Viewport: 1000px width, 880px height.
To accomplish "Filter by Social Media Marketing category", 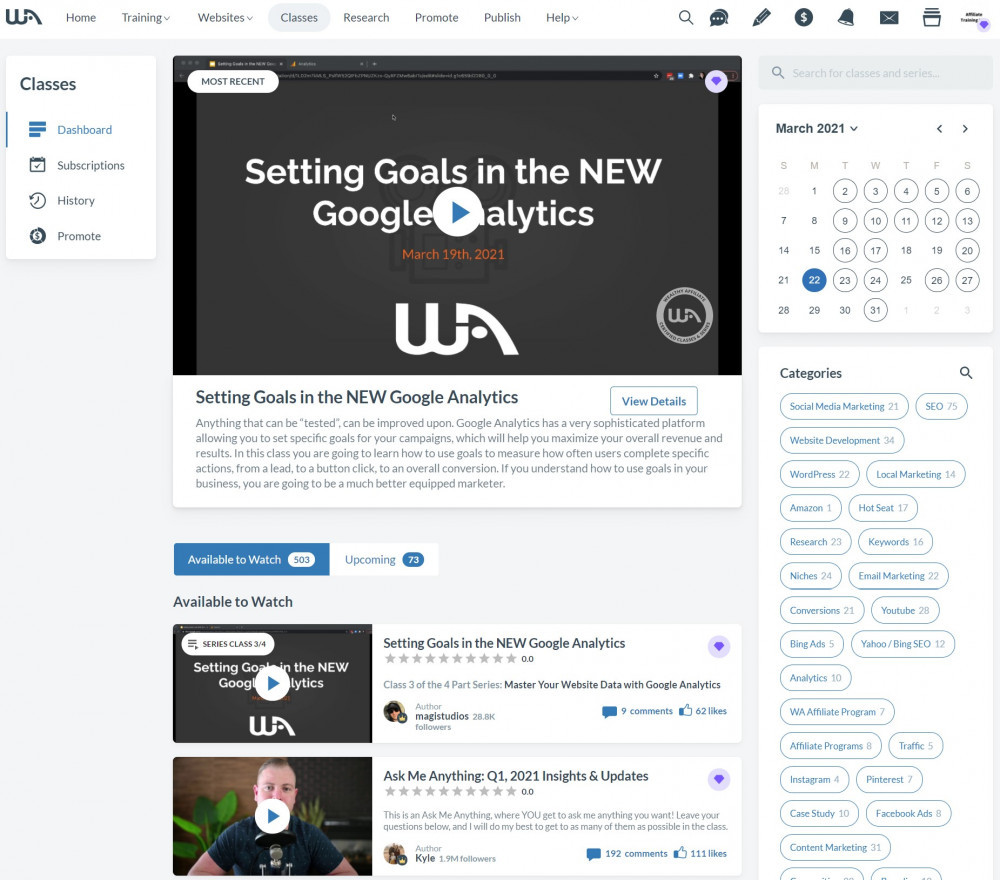I will click(844, 406).
